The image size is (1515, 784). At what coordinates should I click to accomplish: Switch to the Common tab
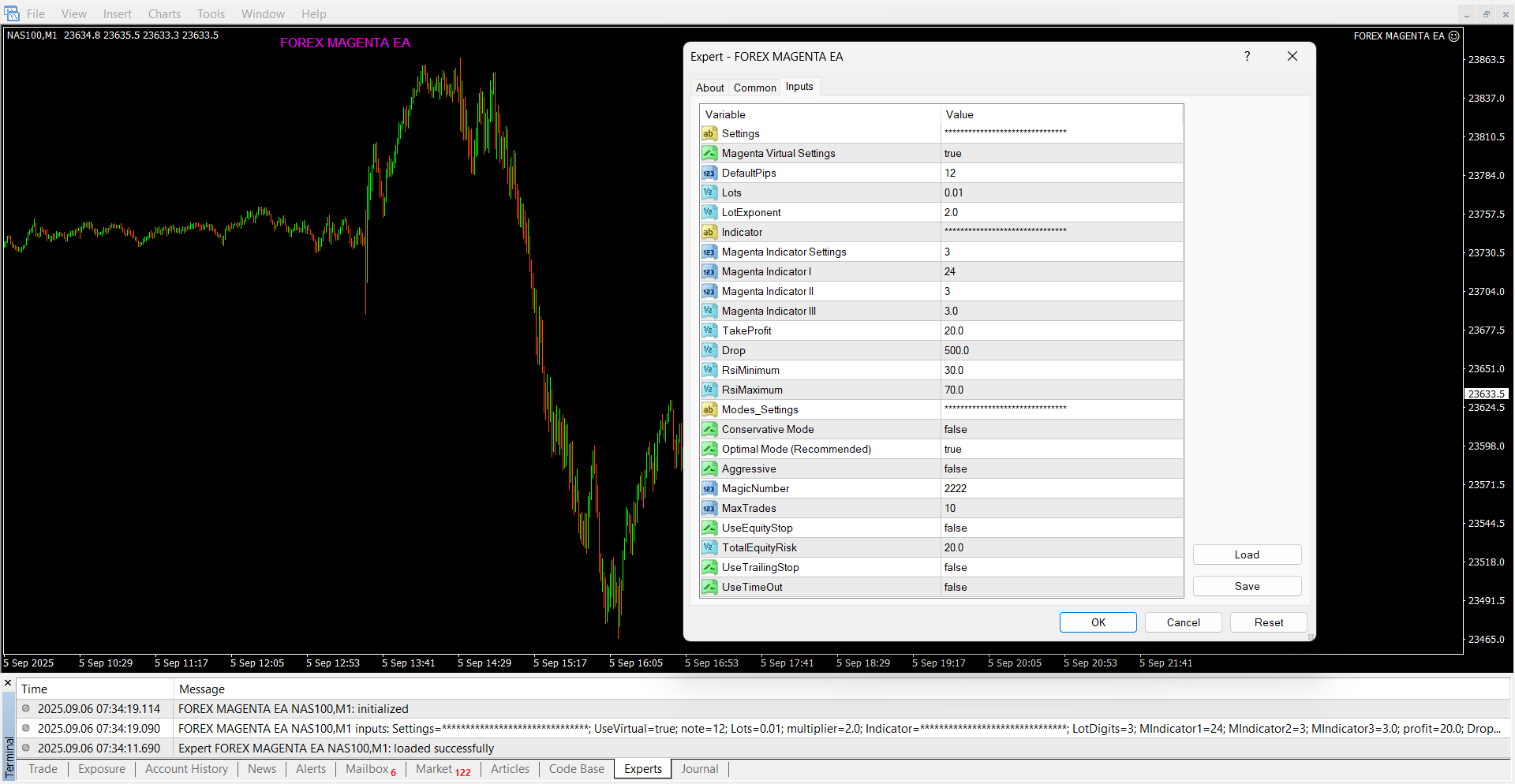(754, 88)
